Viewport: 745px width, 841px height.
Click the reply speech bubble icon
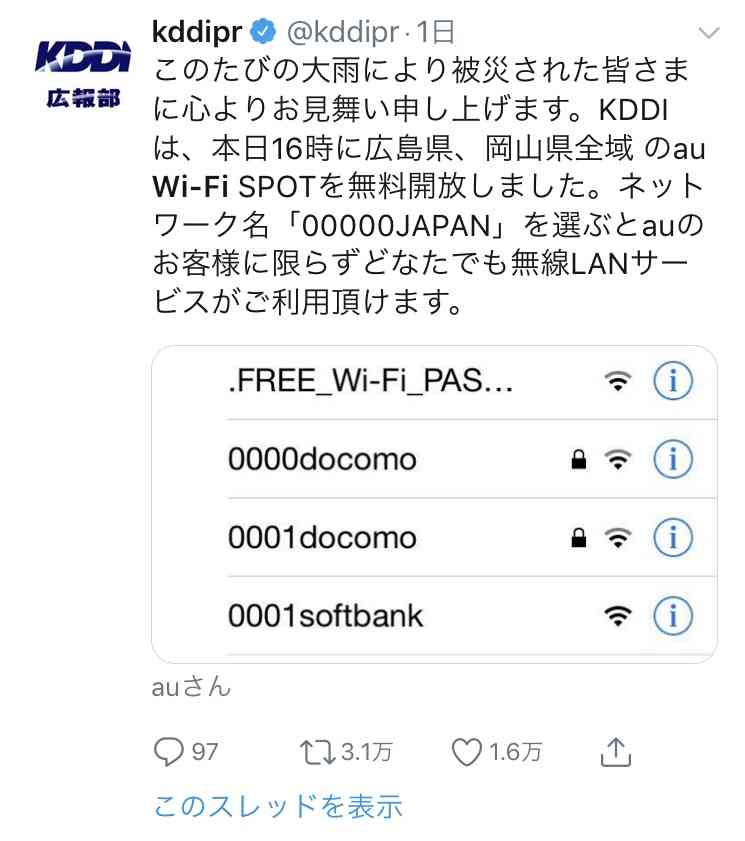pyautogui.click(x=168, y=751)
